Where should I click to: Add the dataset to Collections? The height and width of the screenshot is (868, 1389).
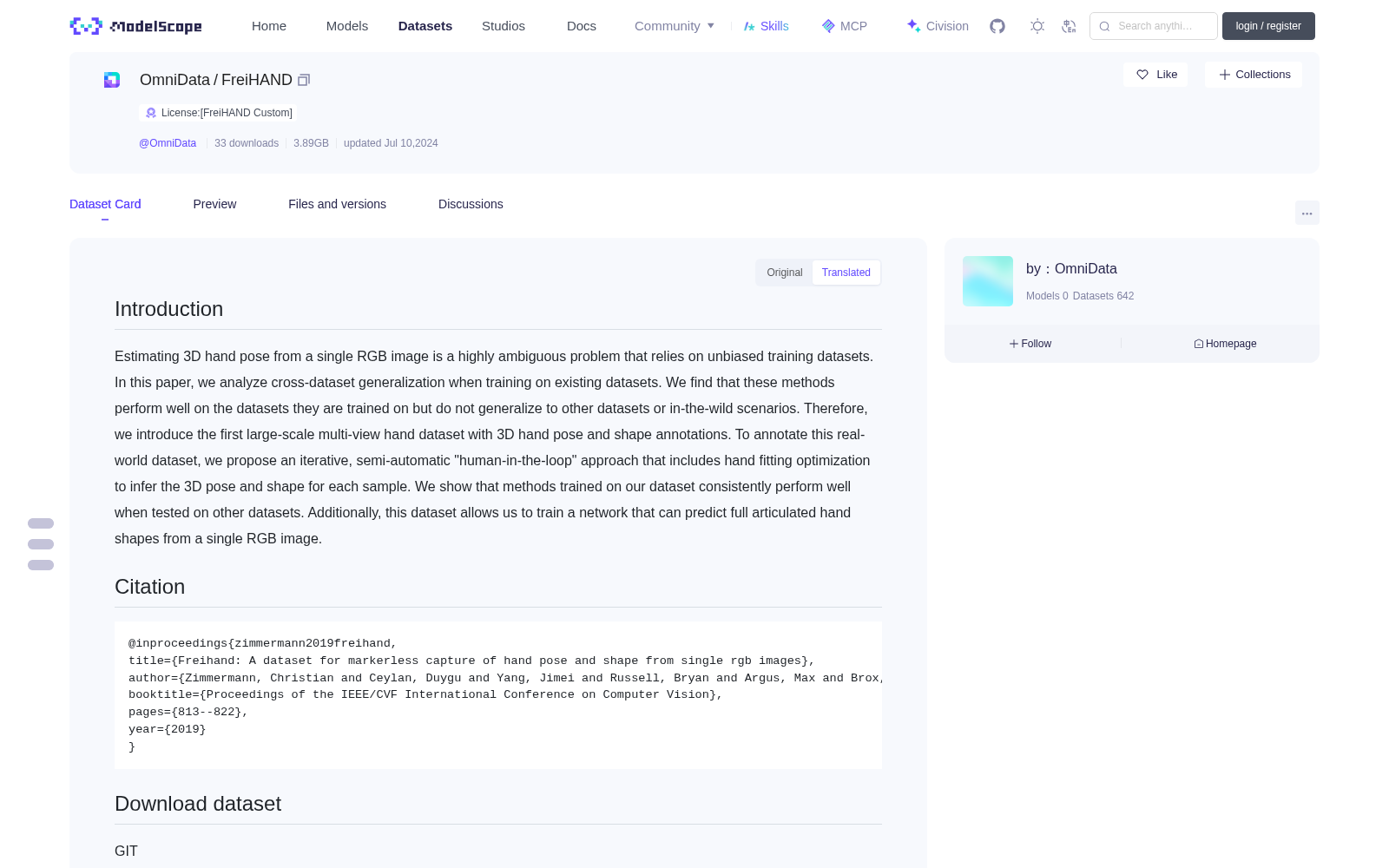tap(1254, 75)
